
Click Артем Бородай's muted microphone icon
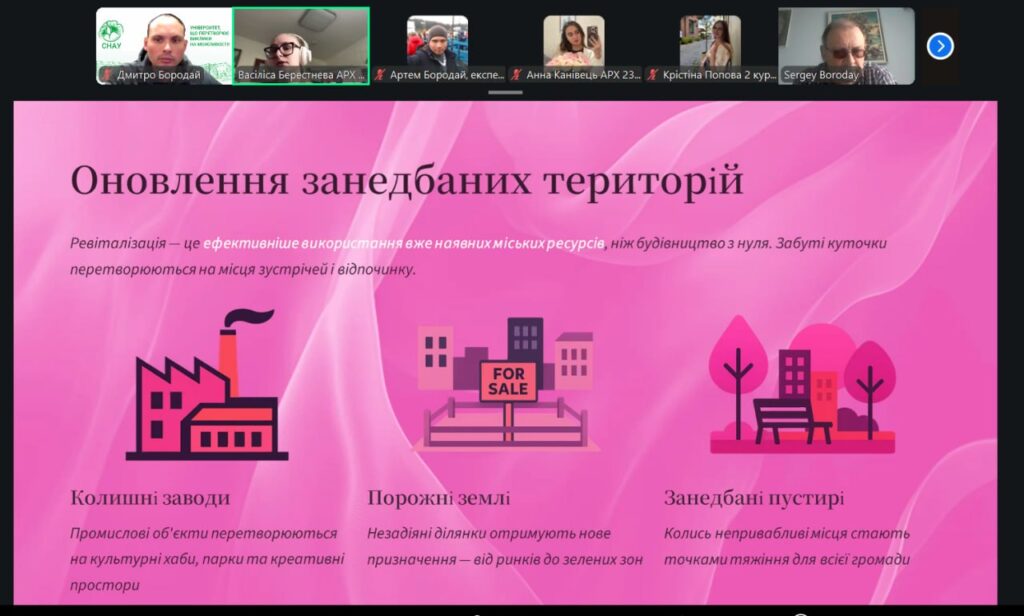click(x=380, y=75)
